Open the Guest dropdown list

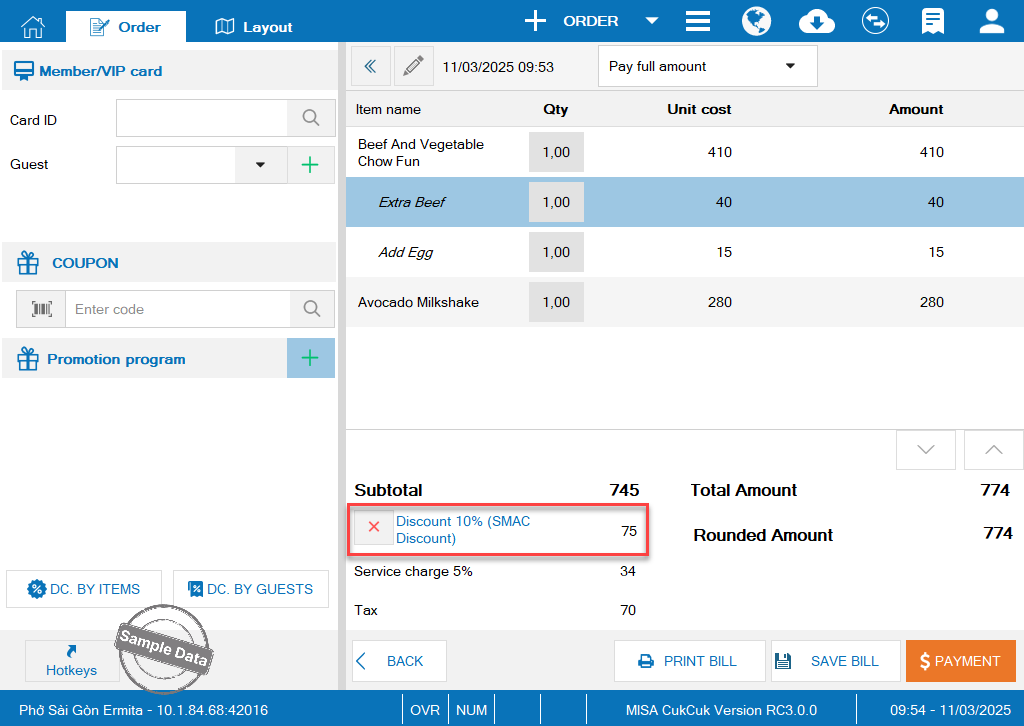coord(261,165)
